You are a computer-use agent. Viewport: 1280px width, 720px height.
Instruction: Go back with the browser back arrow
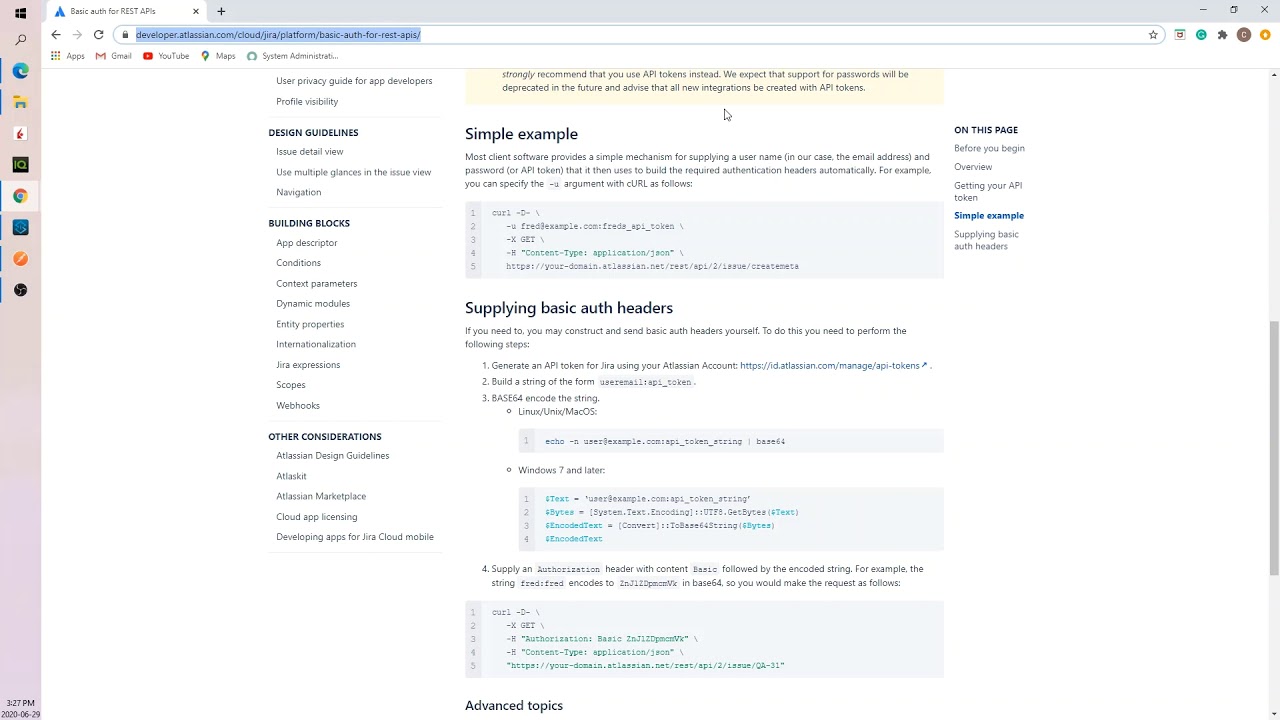point(56,34)
